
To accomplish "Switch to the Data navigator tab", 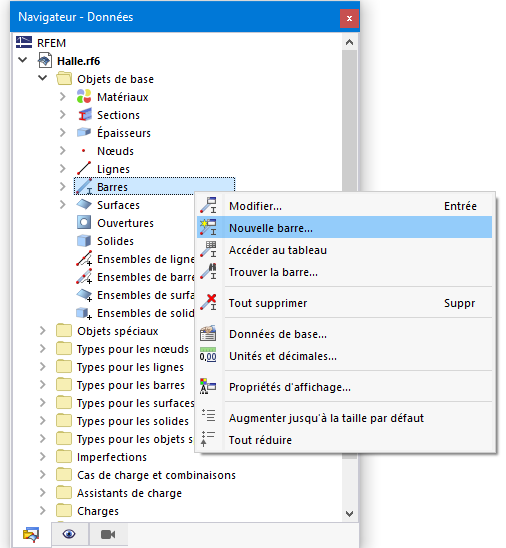I will (x=31, y=534).
